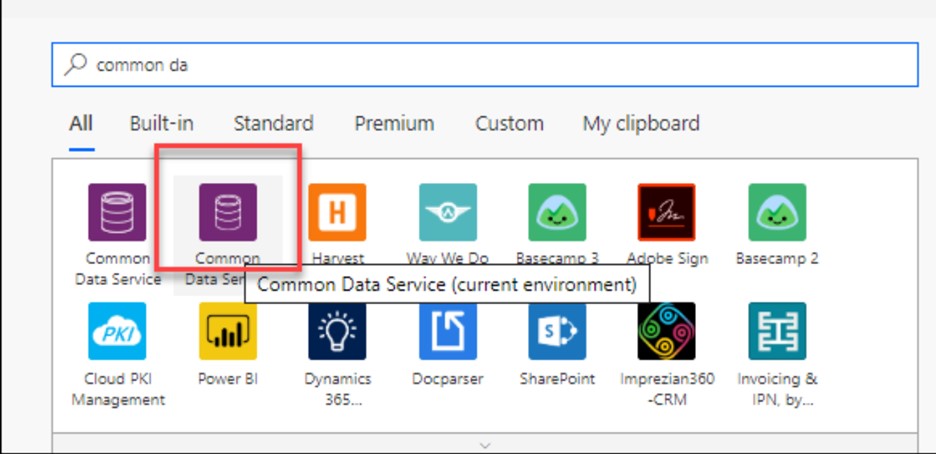Choose the Way We Do connector icon

(448, 212)
